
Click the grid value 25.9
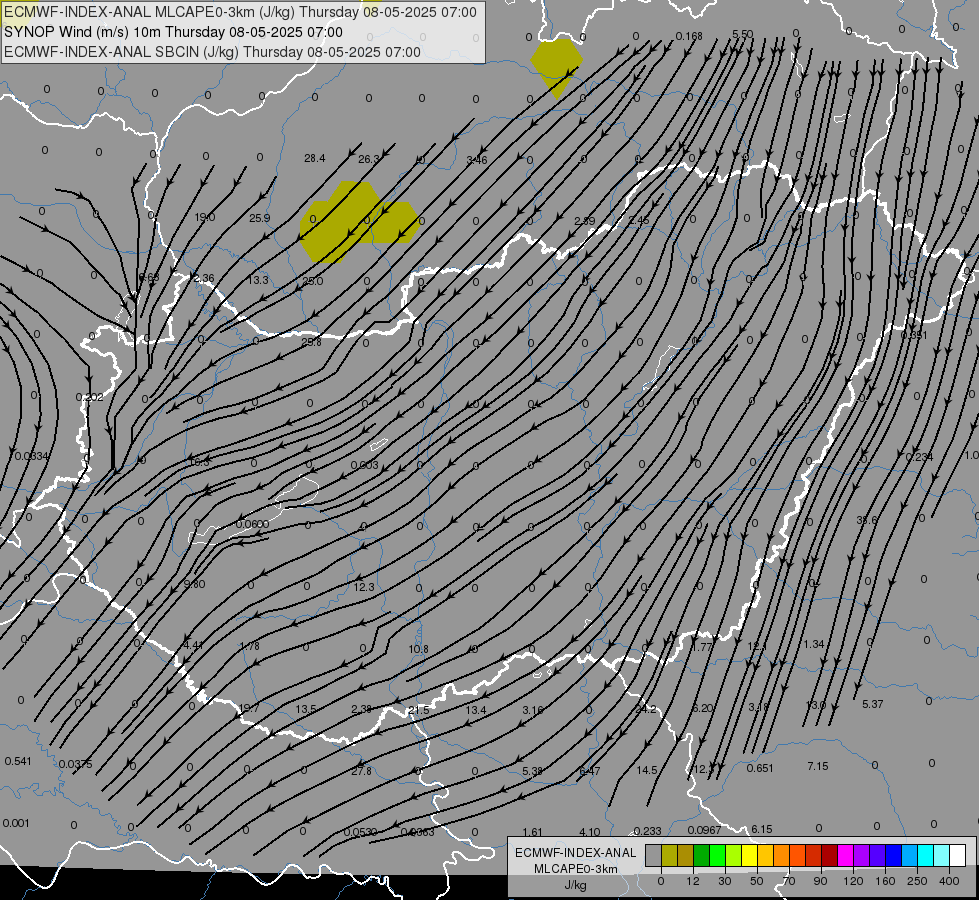click(x=260, y=218)
